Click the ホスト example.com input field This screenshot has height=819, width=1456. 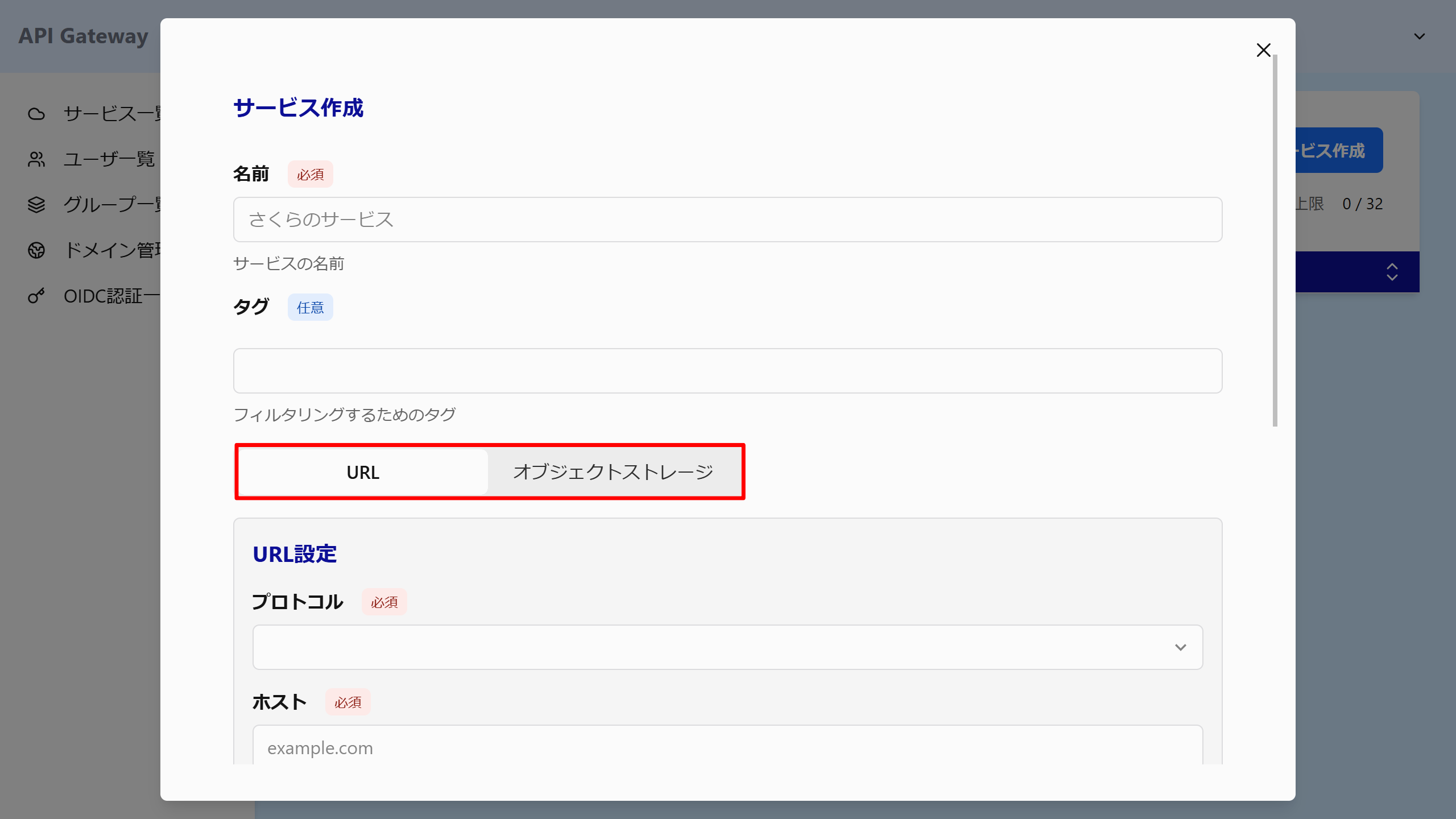pyautogui.click(x=727, y=747)
